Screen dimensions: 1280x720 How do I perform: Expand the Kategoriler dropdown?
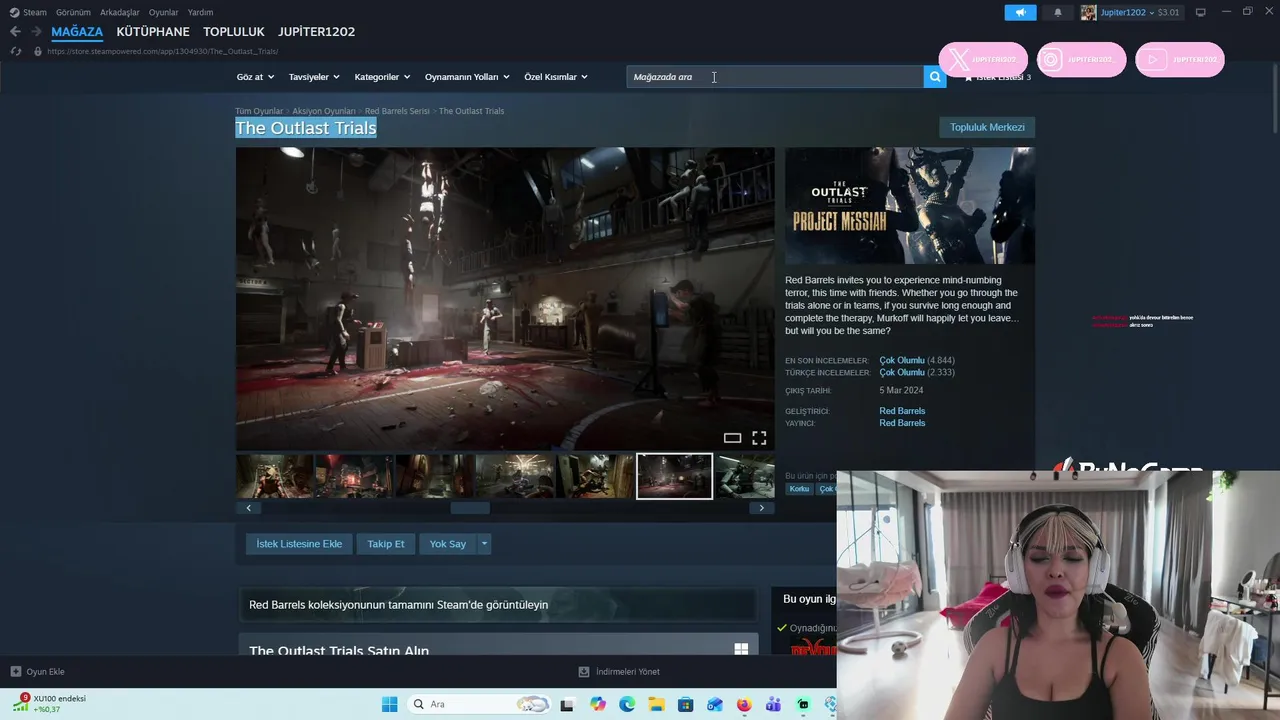(382, 77)
